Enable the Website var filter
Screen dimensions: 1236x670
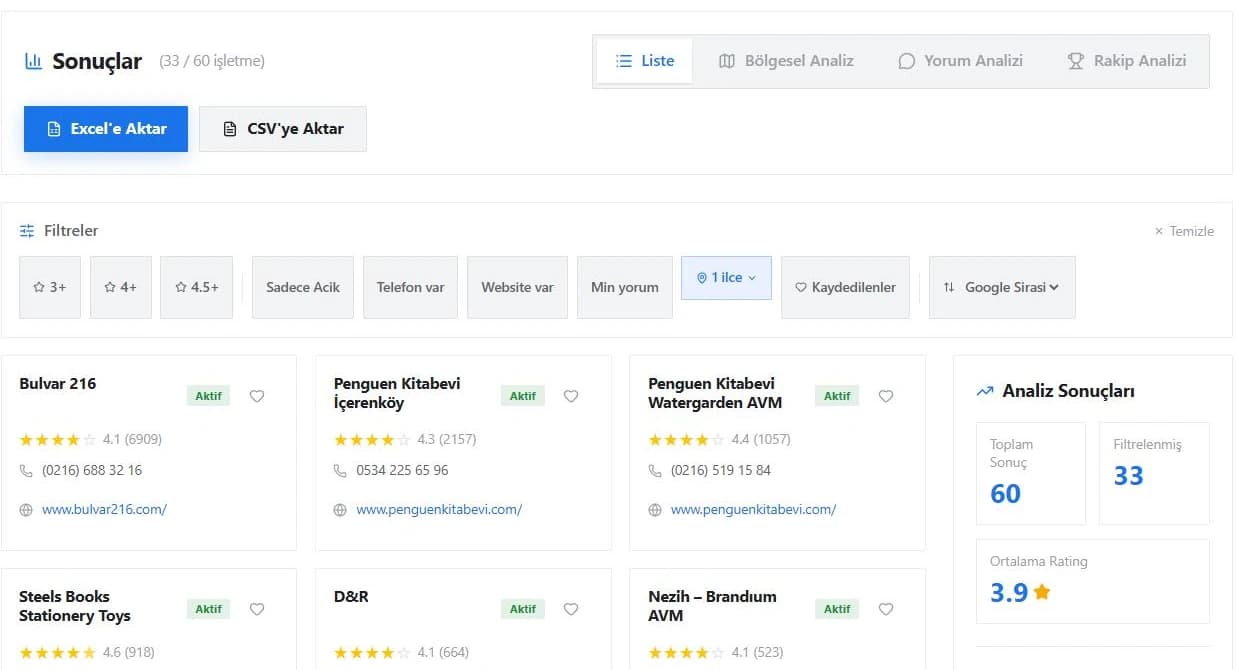[517, 287]
